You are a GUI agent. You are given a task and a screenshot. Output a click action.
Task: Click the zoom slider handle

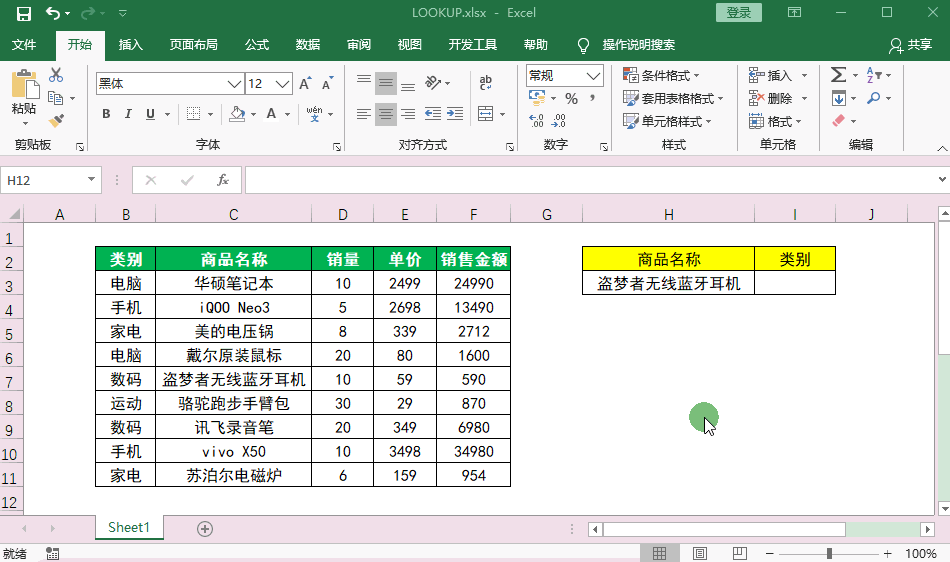(829, 553)
